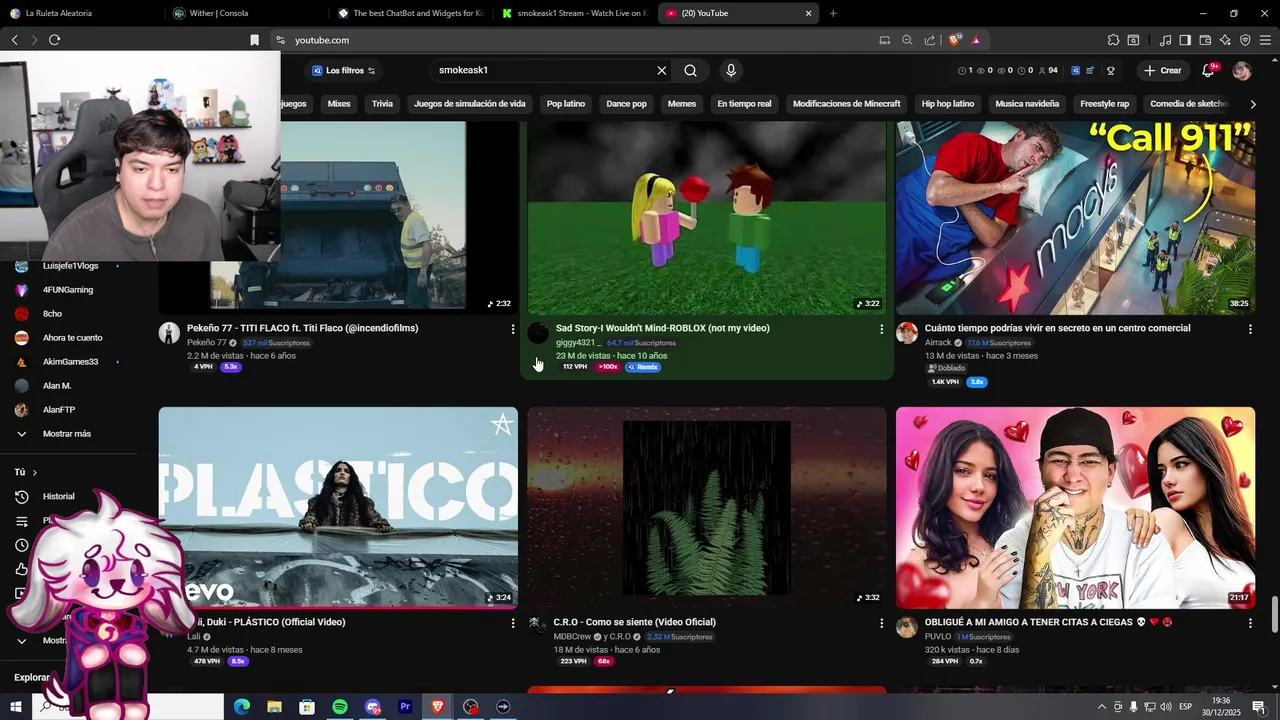Open the Leo AI sparkle icon
Viewport: 1280px width, 720px height.
pos(1225,40)
